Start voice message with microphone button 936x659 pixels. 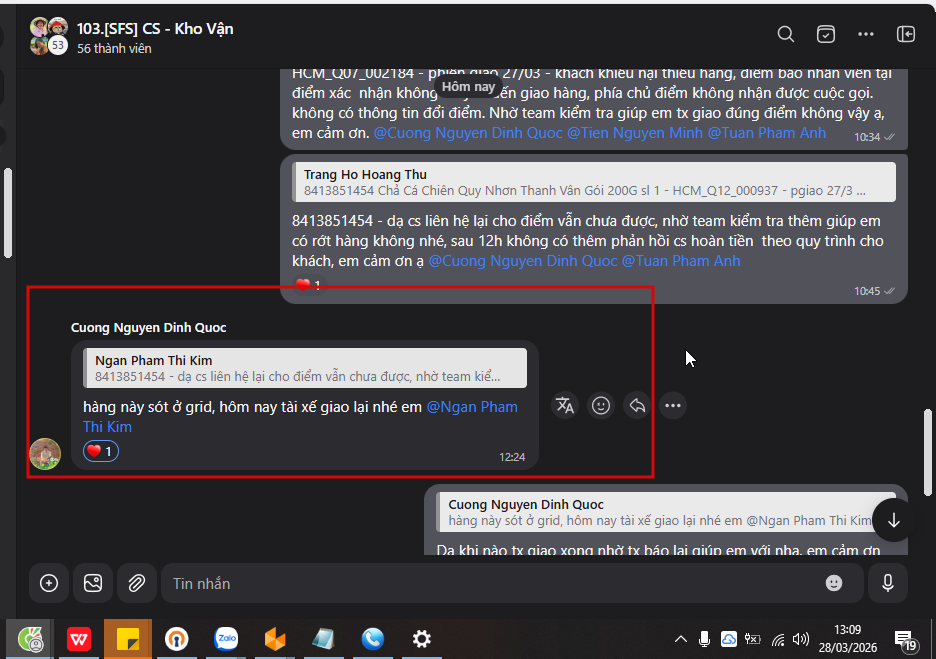[888, 583]
